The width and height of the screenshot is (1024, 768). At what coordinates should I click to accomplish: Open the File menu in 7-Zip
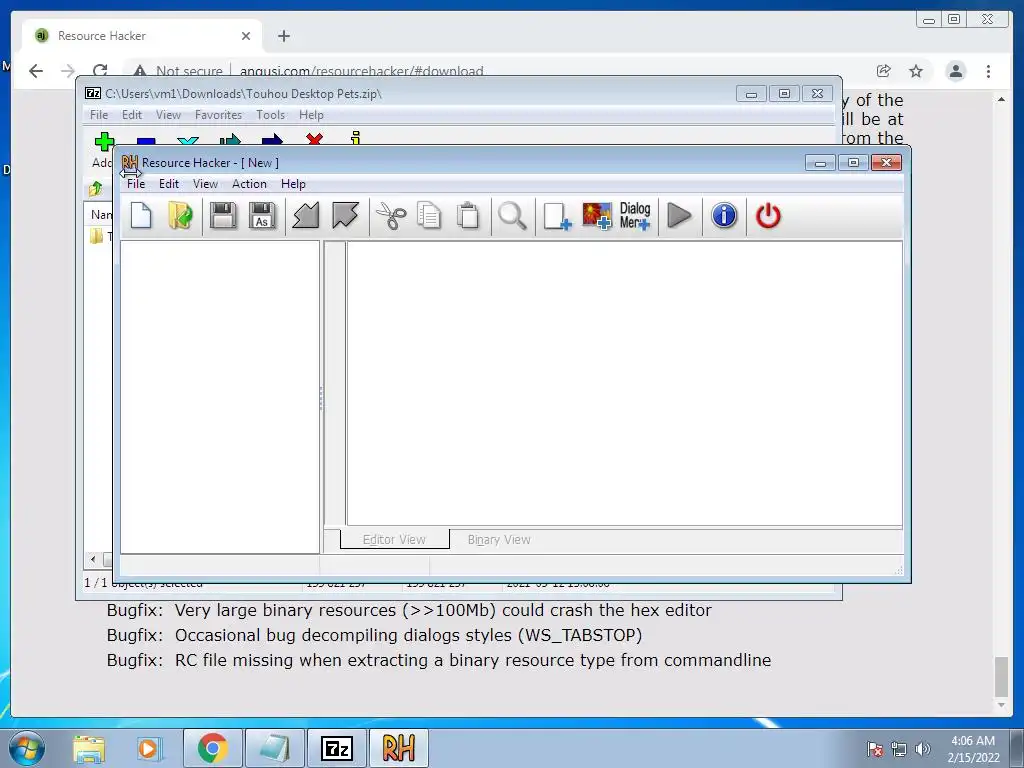click(99, 115)
